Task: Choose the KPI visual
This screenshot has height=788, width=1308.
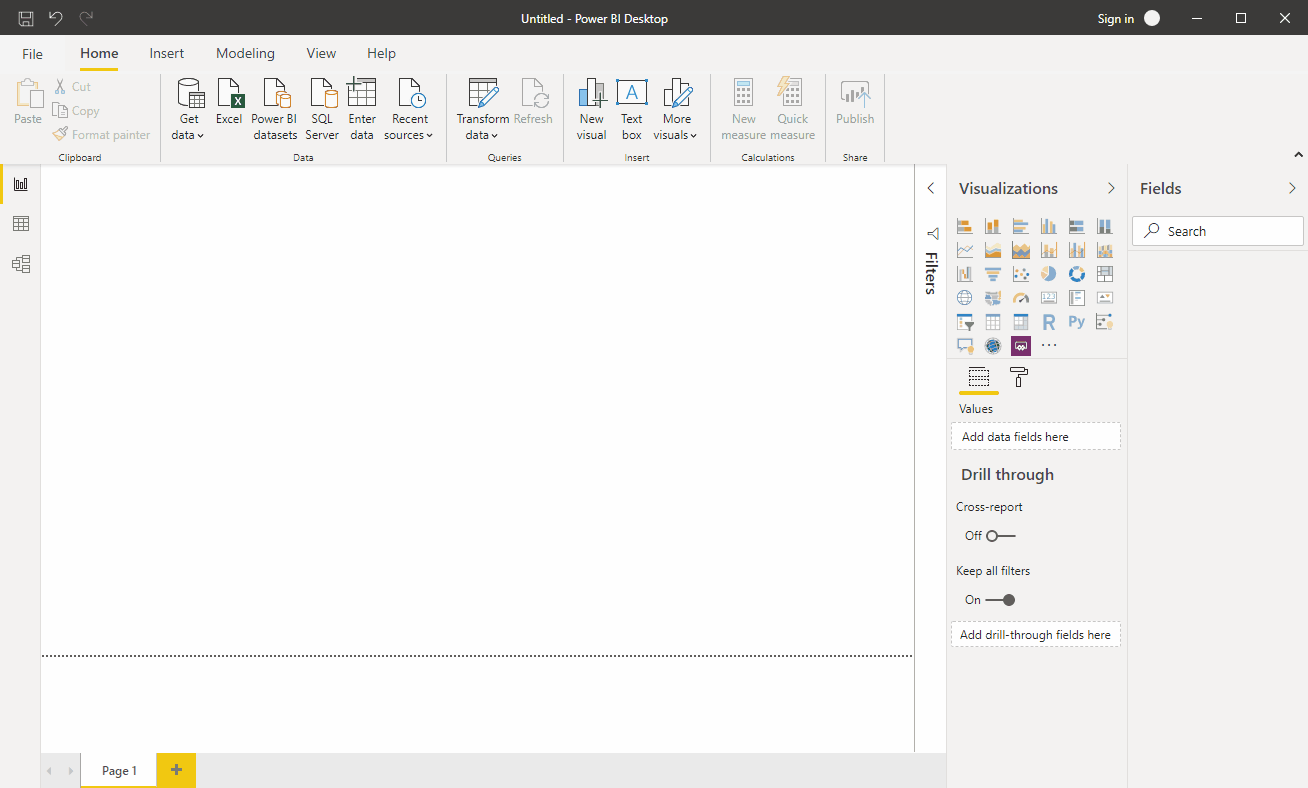Action: click(x=1105, y=297)
